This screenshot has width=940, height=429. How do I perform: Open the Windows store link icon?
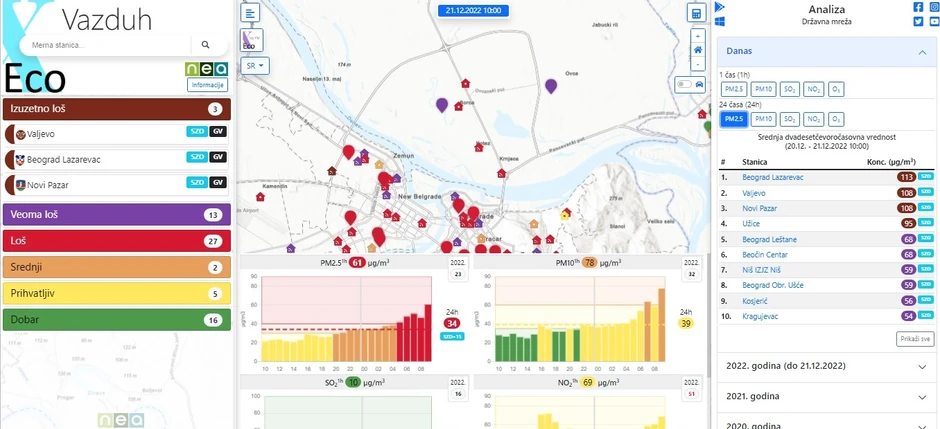pos(720,22)
